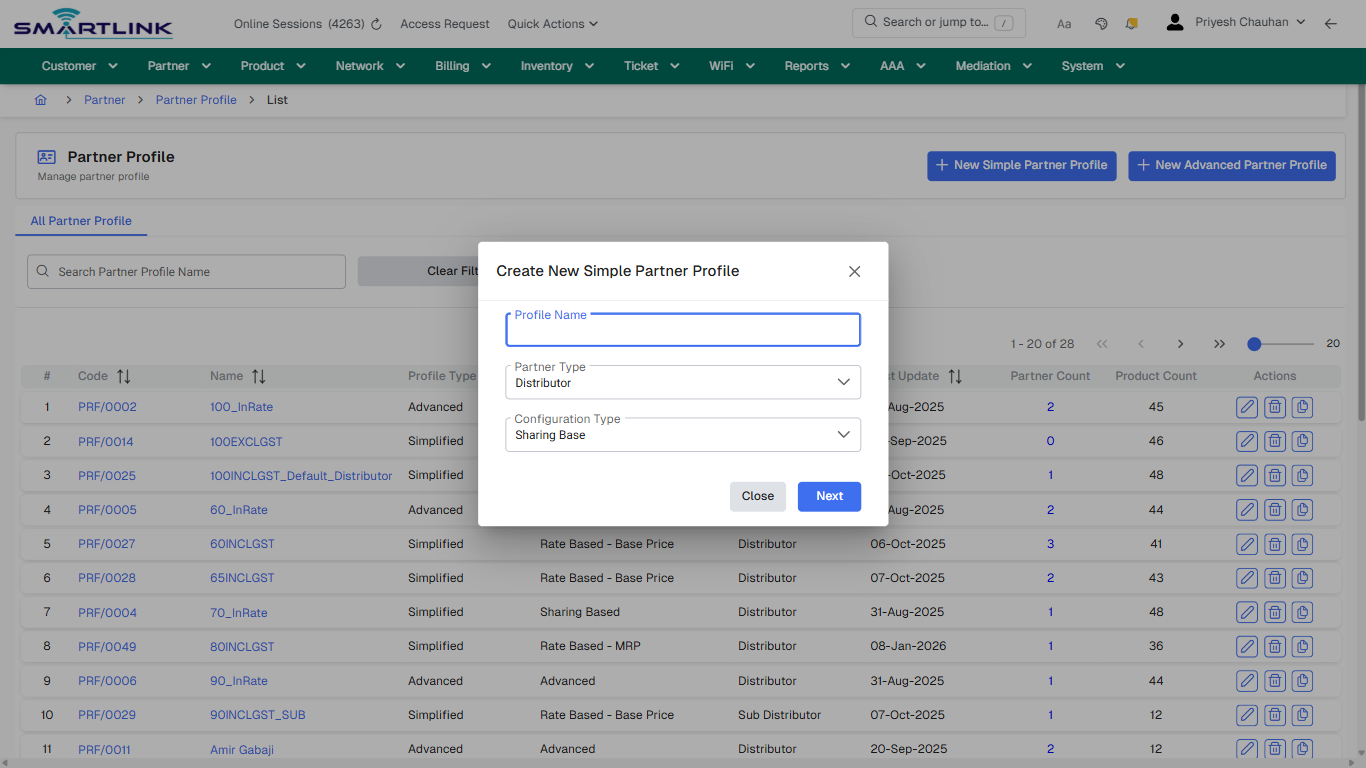This screenshot has height=768, width=1366.
Task: Click the home breadcrumb icon
Action: (x=41, y=100)
